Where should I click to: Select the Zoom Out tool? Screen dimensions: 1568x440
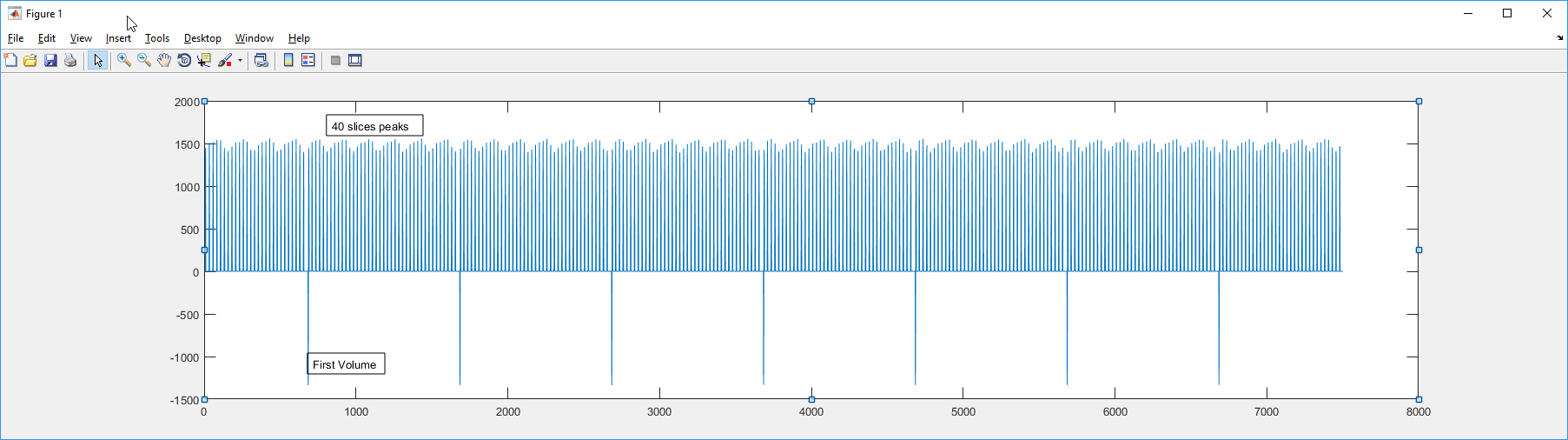(144, 60)
